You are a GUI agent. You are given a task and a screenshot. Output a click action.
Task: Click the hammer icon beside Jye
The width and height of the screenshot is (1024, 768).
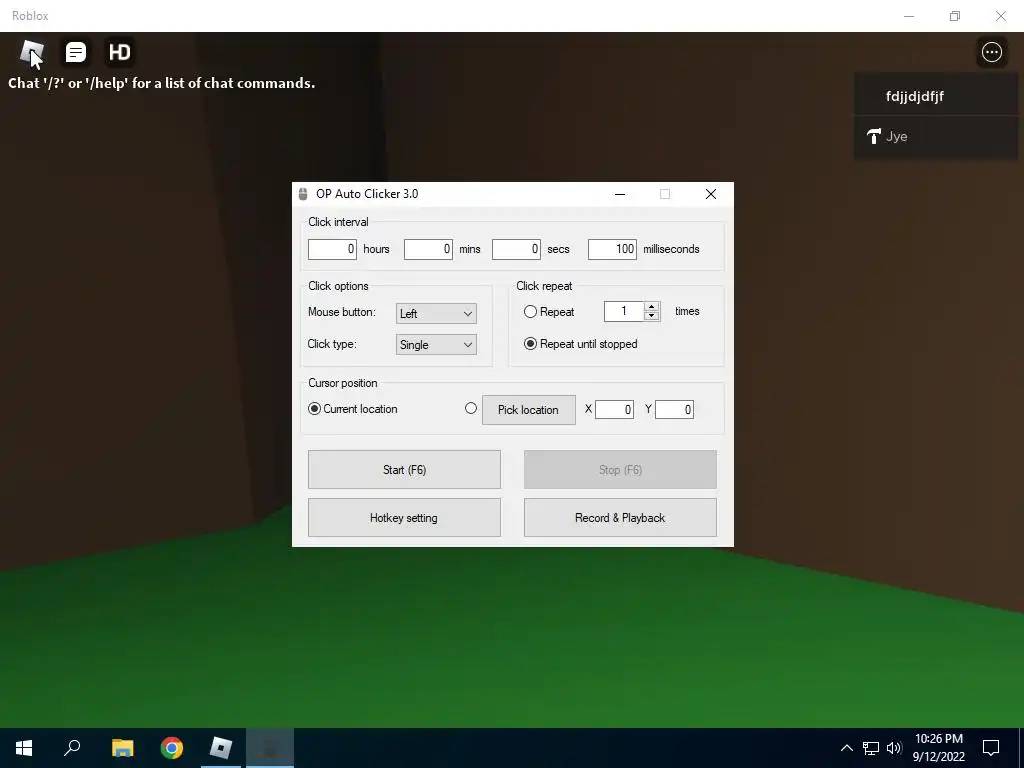pyautogui.click(x=874, y=136)
